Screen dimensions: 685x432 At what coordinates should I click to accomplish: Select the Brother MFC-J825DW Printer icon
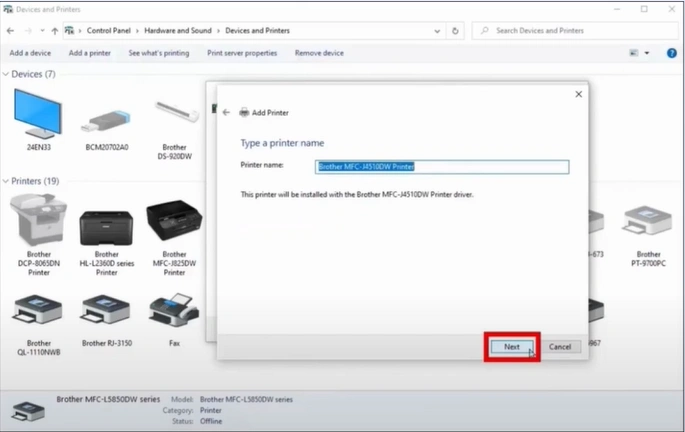(174, 225)
